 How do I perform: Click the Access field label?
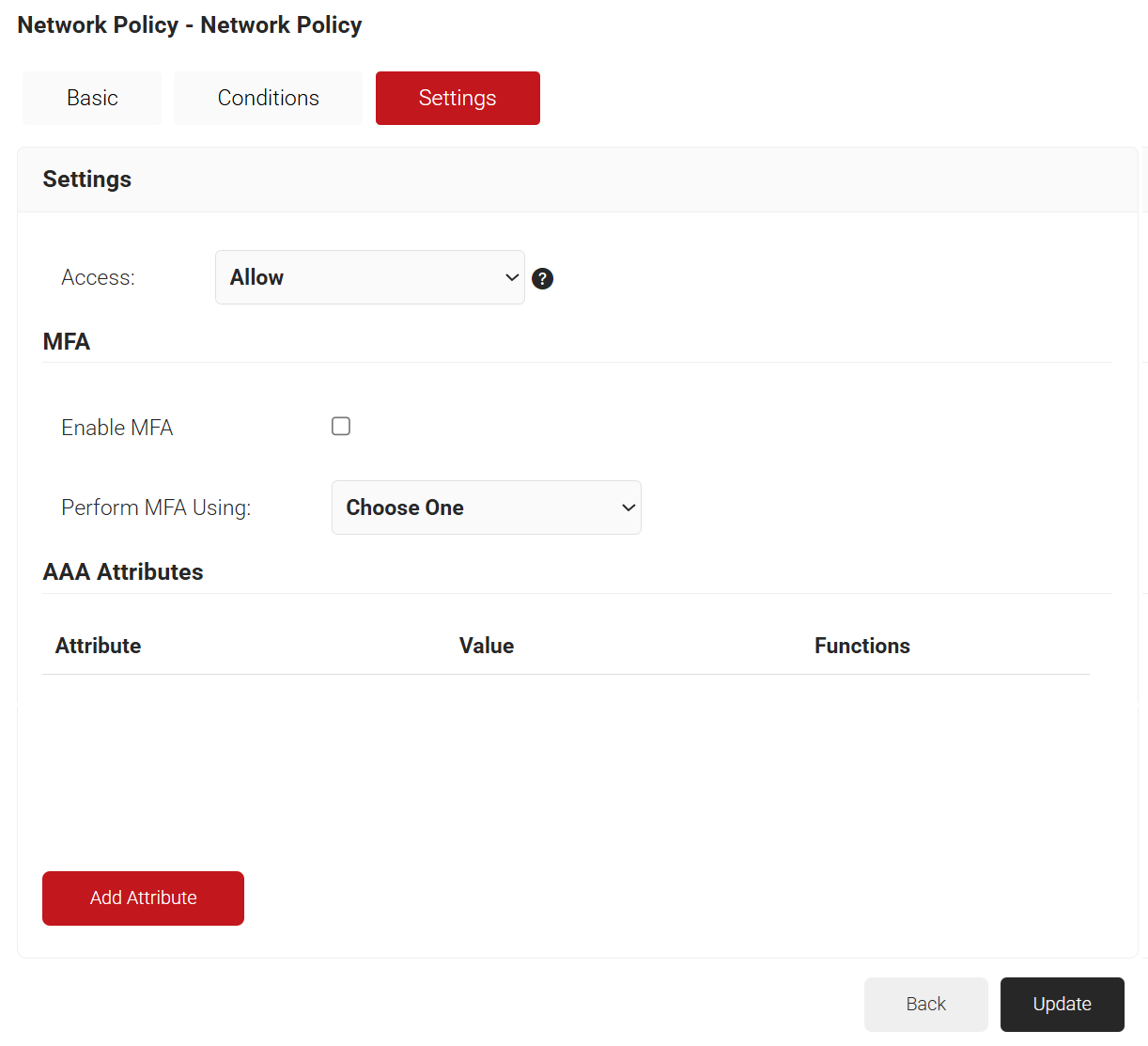click(x=98, y=277)
